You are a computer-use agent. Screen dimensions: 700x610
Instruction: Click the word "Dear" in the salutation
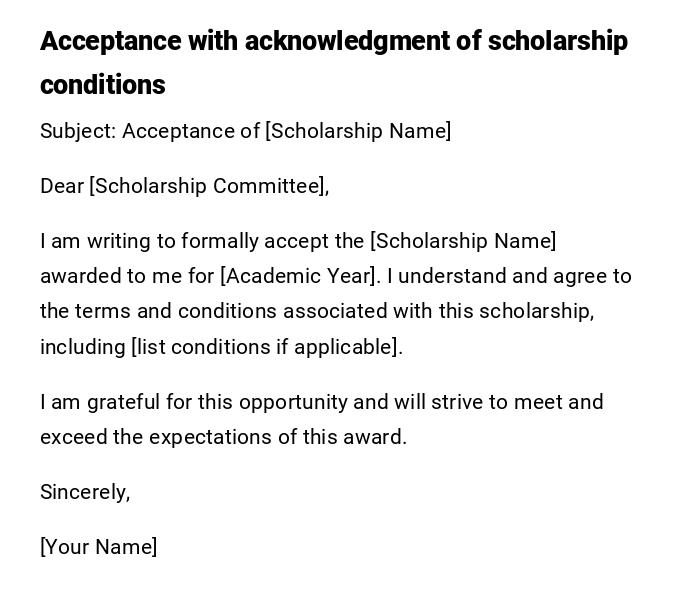pyautogui.click(x=62, y=186)
